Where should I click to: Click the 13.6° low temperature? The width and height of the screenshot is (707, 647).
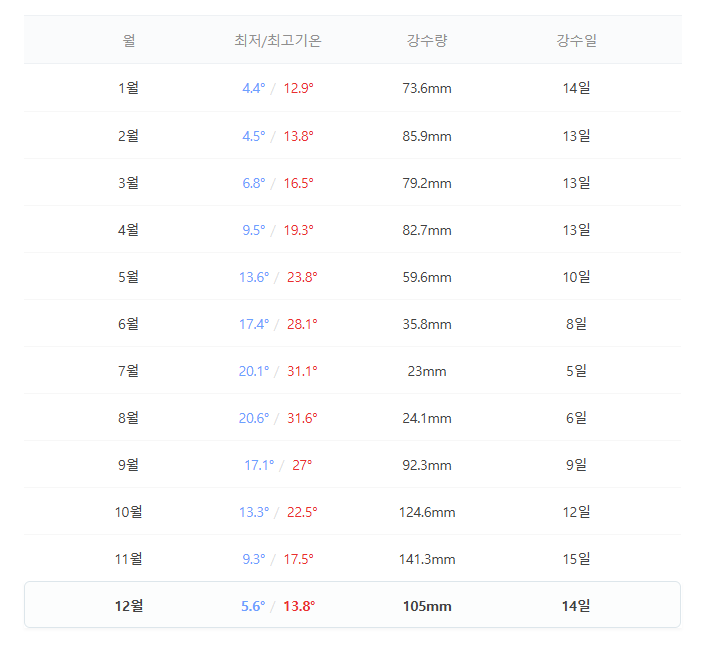coord(254,277)
